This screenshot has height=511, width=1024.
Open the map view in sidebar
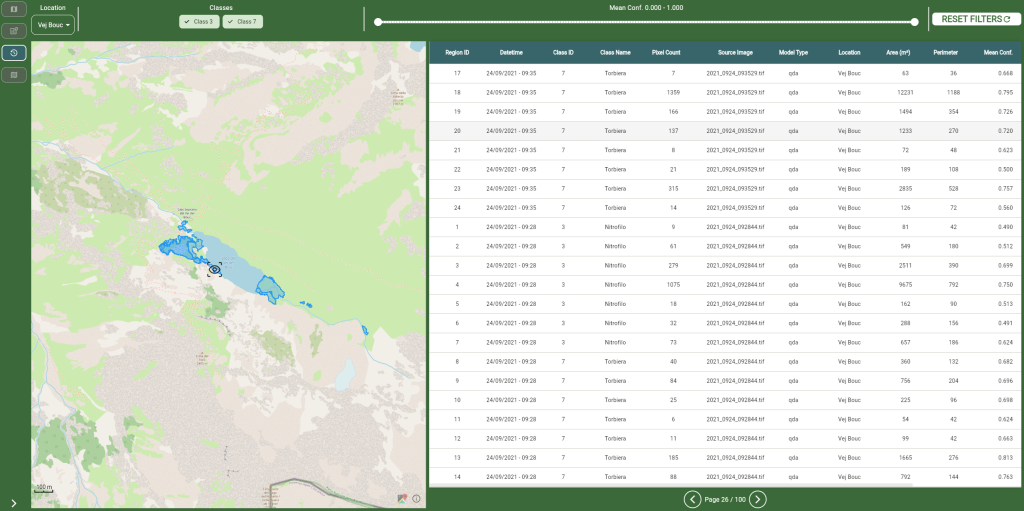tap(14, 9)
